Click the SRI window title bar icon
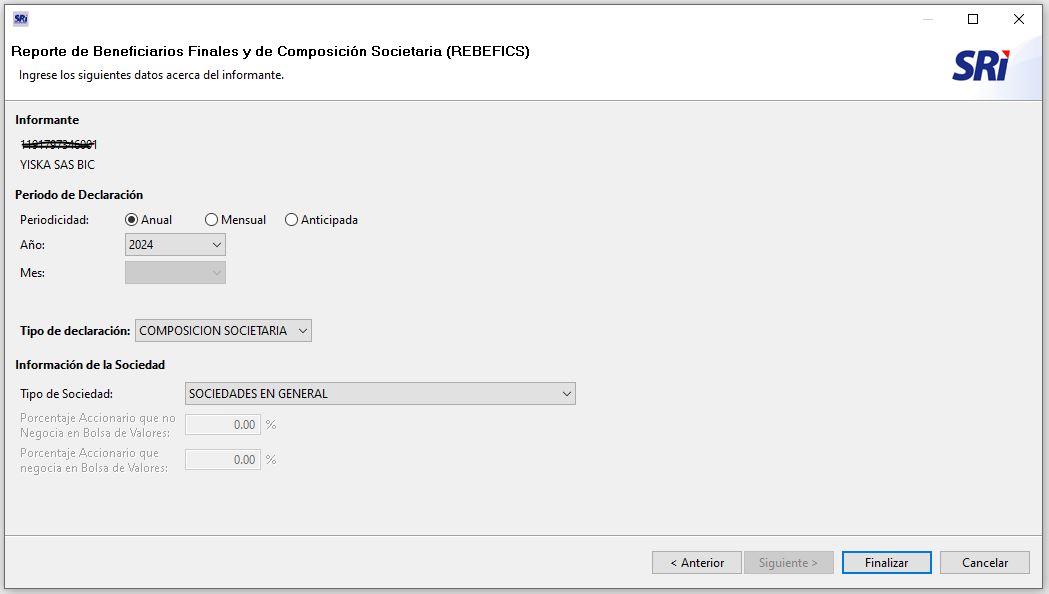This screenshot has height=594, width=1049. pyautogui.click(x=21, y=19)
